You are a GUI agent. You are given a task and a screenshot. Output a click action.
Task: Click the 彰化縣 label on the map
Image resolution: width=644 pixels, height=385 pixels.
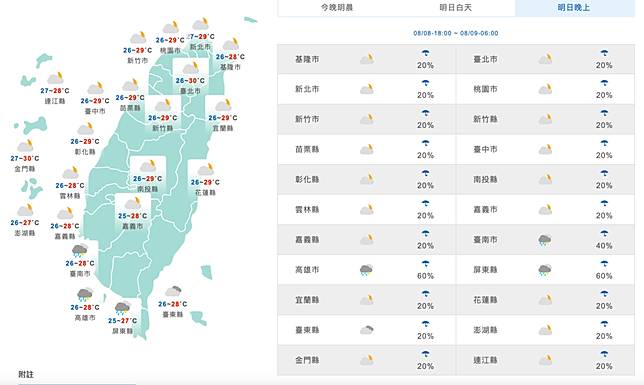coord(85,152)
